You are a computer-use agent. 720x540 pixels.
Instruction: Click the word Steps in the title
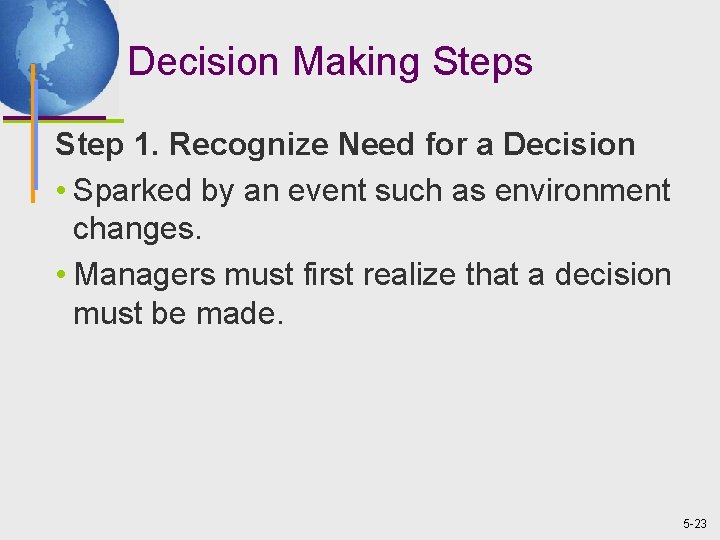click(x=483, y=63)
